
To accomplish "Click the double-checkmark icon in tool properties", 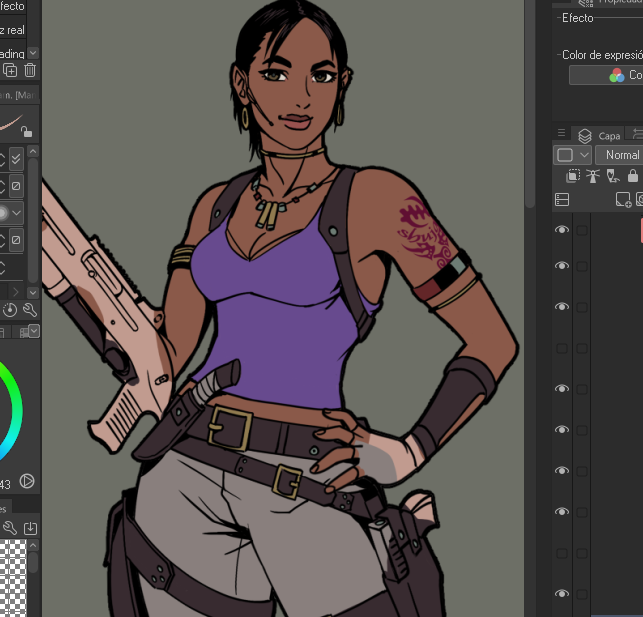I will [16, 159].
